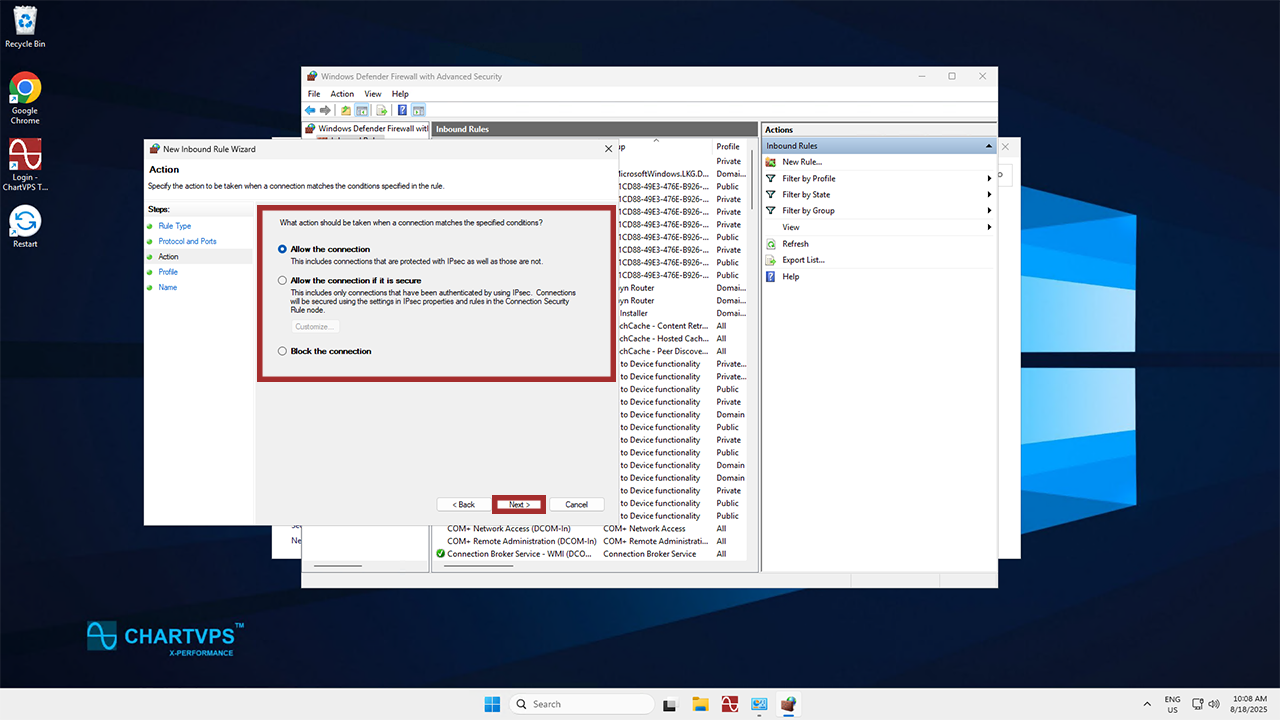
Task: Click the Up One Level folder icon
Action: pyautogui.click(x=346, y=110)
